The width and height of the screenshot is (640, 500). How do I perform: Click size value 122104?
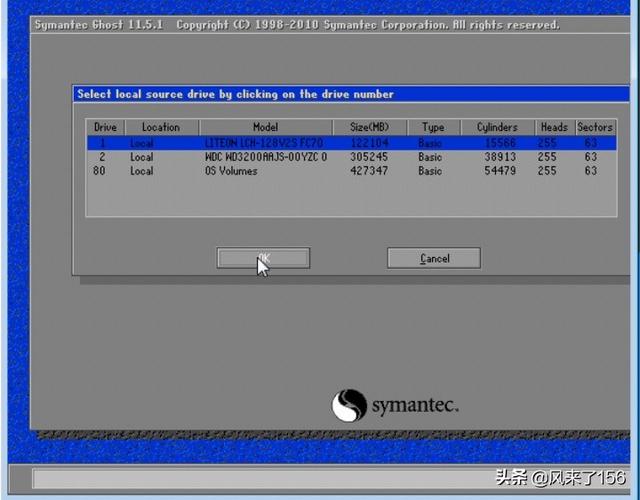pos(370,143)
